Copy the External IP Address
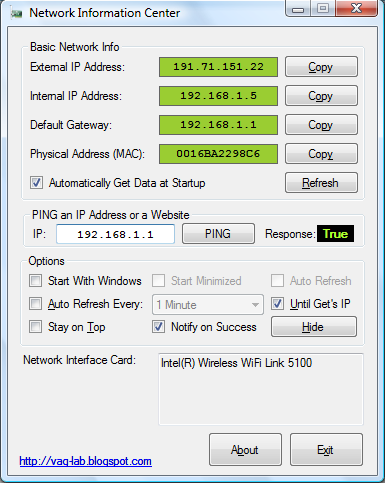 (x=321, y=67)
